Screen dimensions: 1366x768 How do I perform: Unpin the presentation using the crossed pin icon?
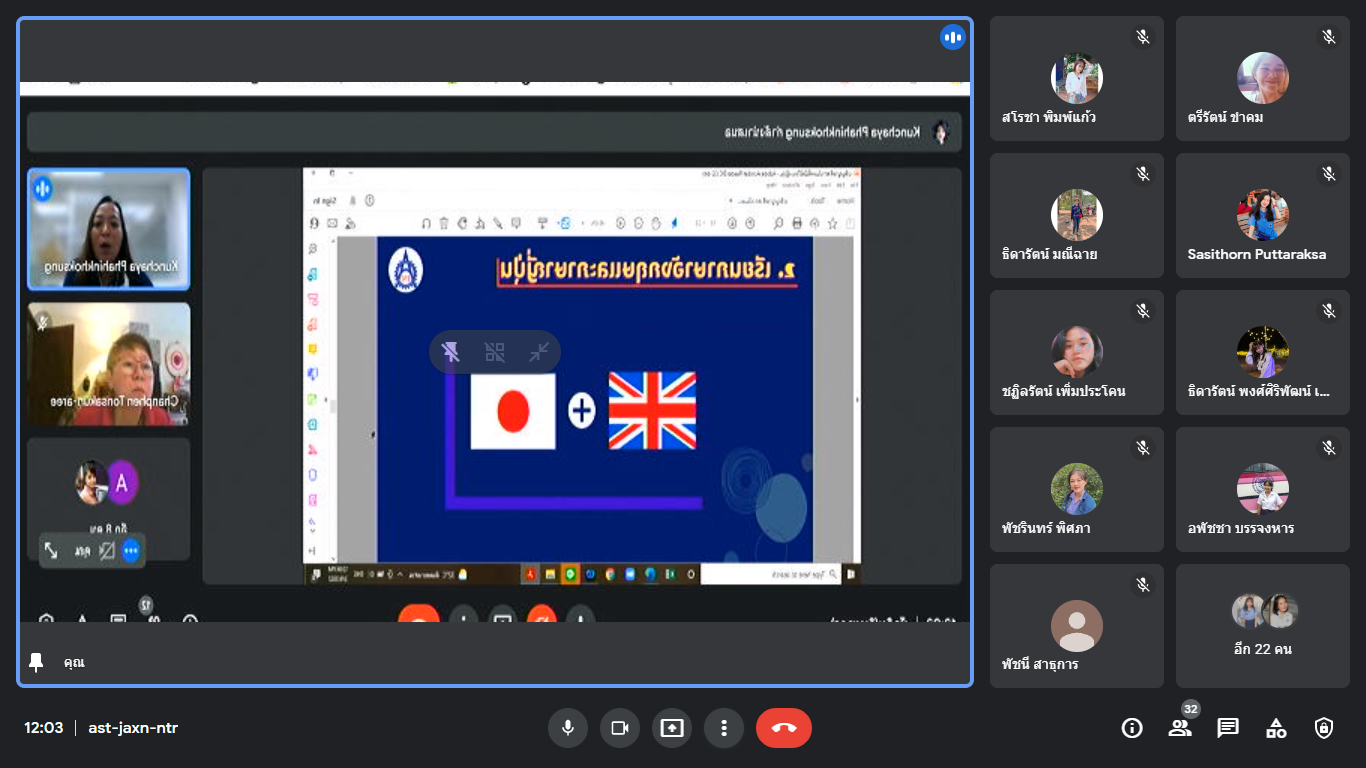point(451,352)
